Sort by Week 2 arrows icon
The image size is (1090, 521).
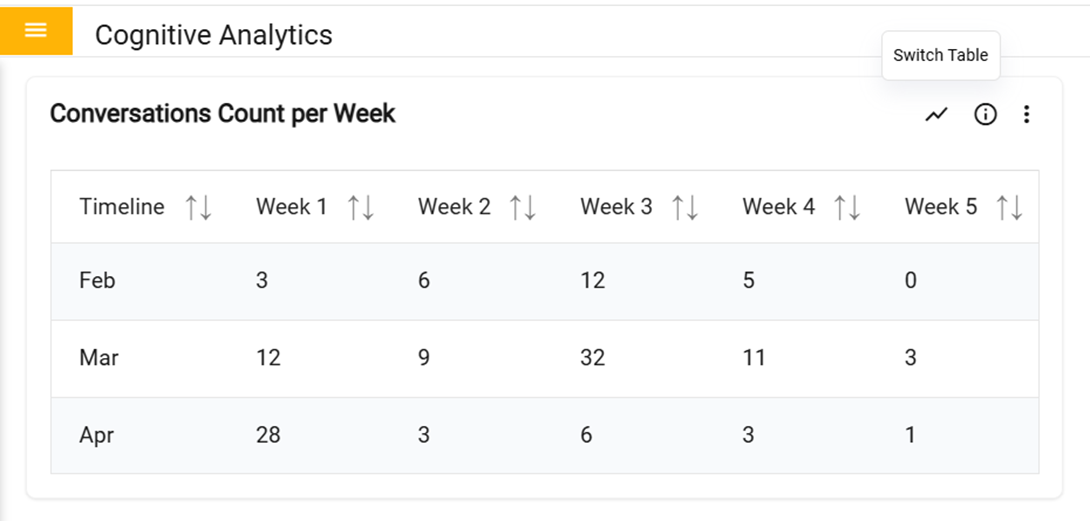click(x=523, y=207)
